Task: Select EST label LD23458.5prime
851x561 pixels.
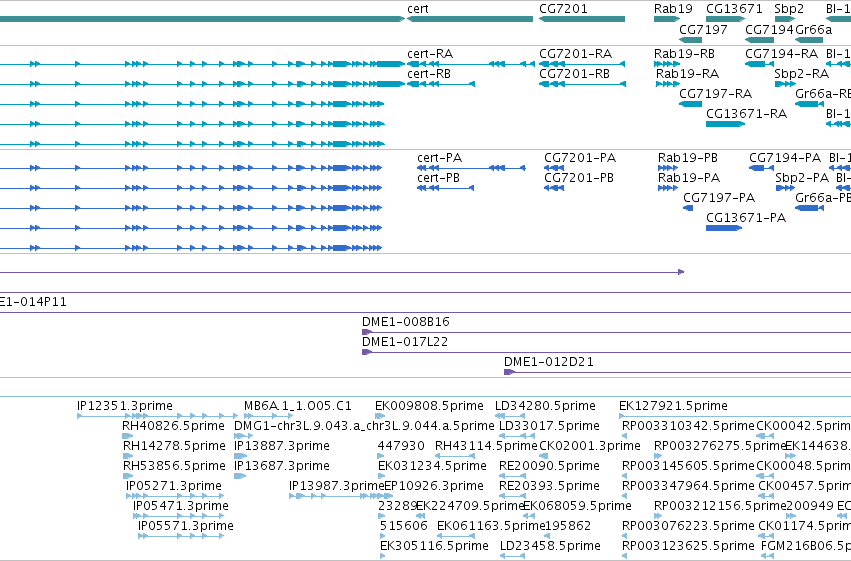Action: pos(550,546)
